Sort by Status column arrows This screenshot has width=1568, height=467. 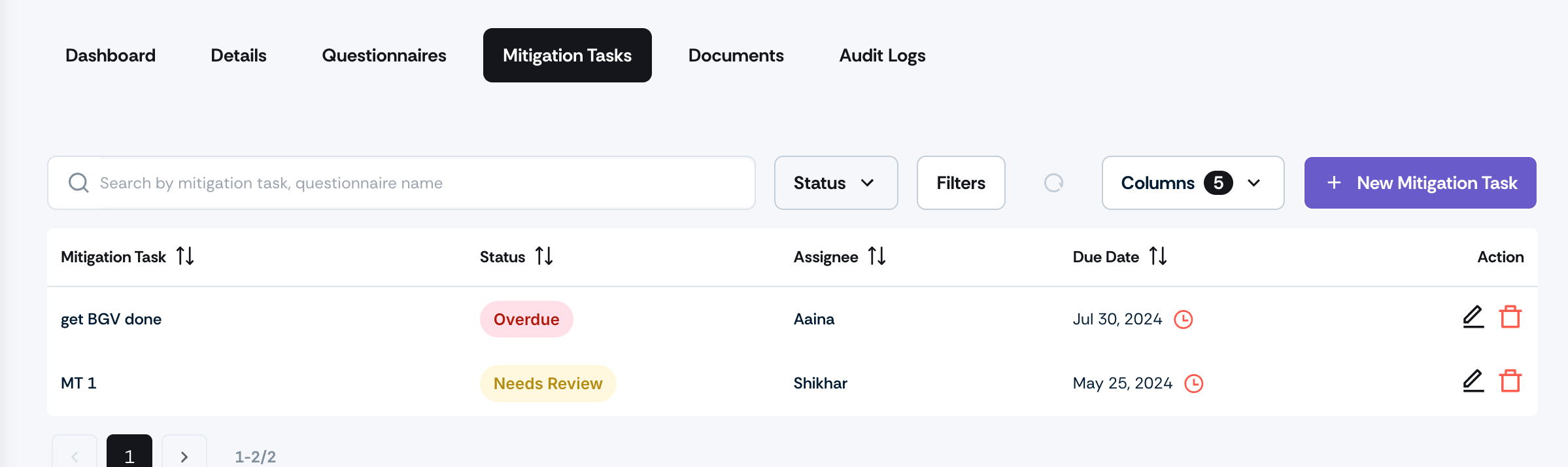point(544,256)
